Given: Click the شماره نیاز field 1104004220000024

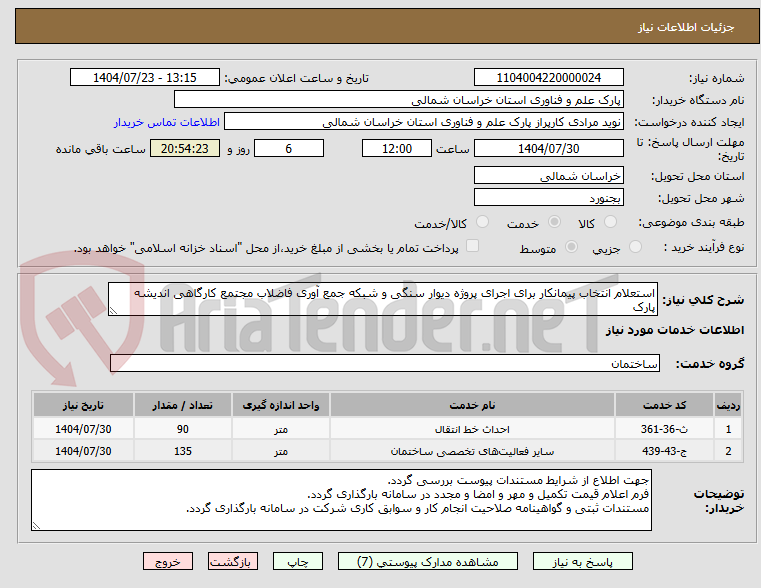Looking at the screenshot, I should [549, 78].
